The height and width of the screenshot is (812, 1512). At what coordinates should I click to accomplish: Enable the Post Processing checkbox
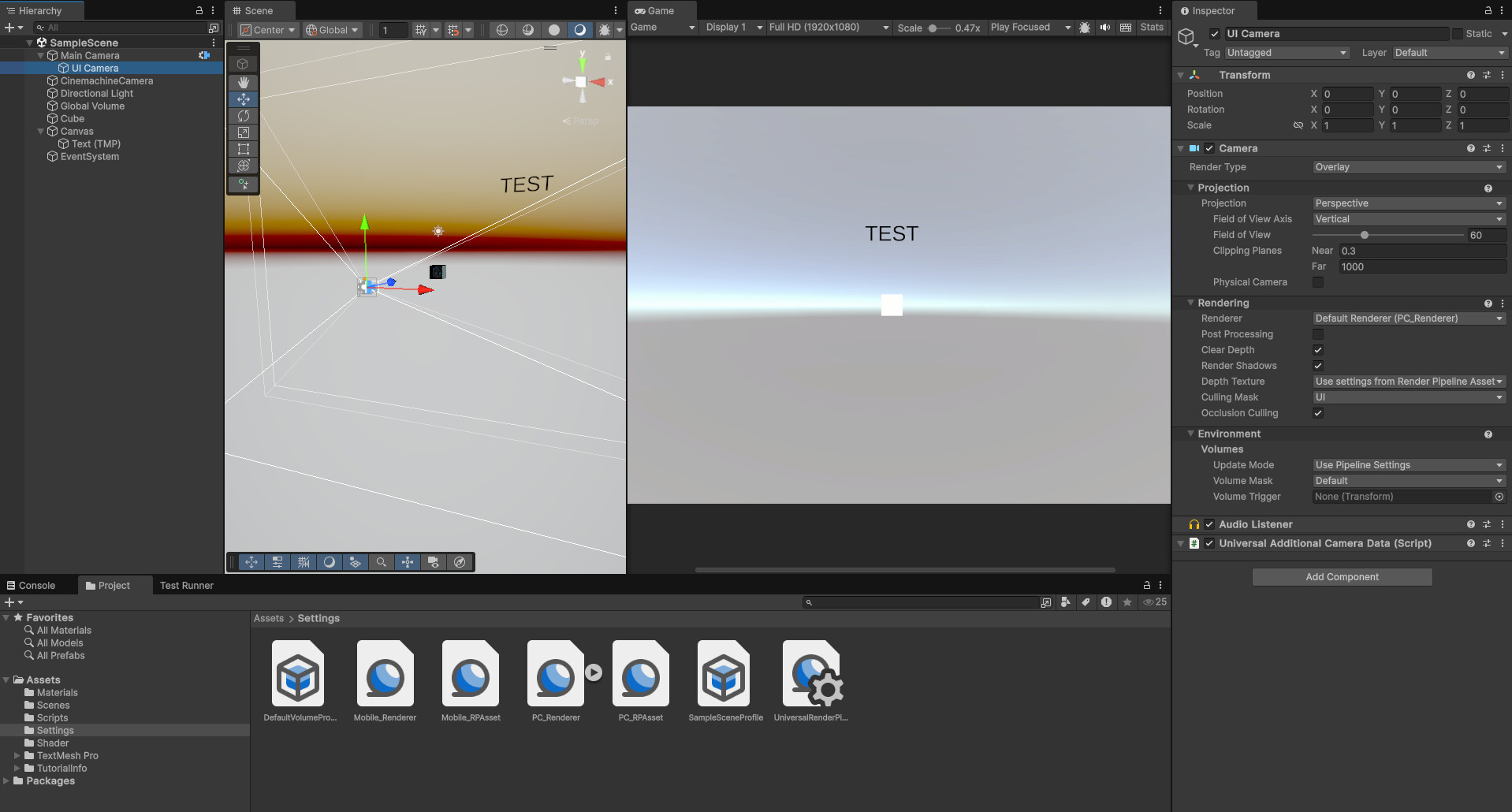[1317, 334]
